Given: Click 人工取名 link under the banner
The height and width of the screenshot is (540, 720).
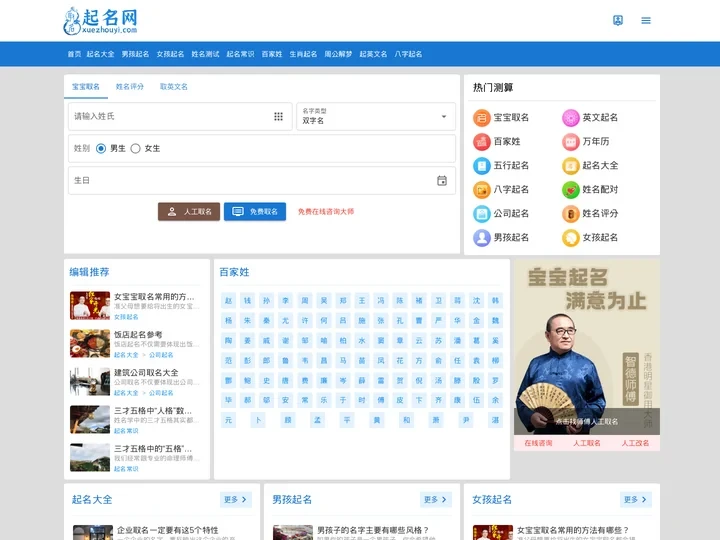Looking at the screenshot, I should (x=587, y=443).
